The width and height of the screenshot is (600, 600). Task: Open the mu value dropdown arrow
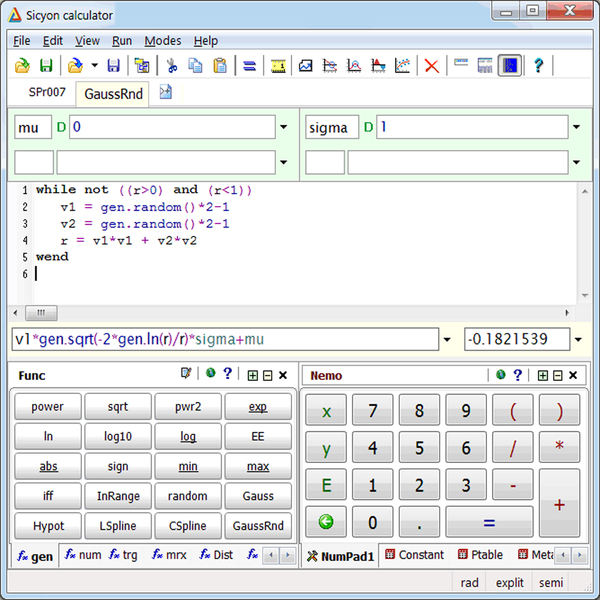pos(284,127)
